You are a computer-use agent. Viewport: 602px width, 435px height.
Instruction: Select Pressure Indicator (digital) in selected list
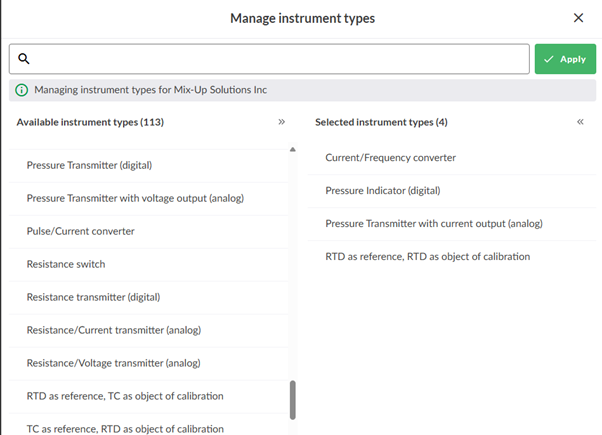click(x=383, y=191)
